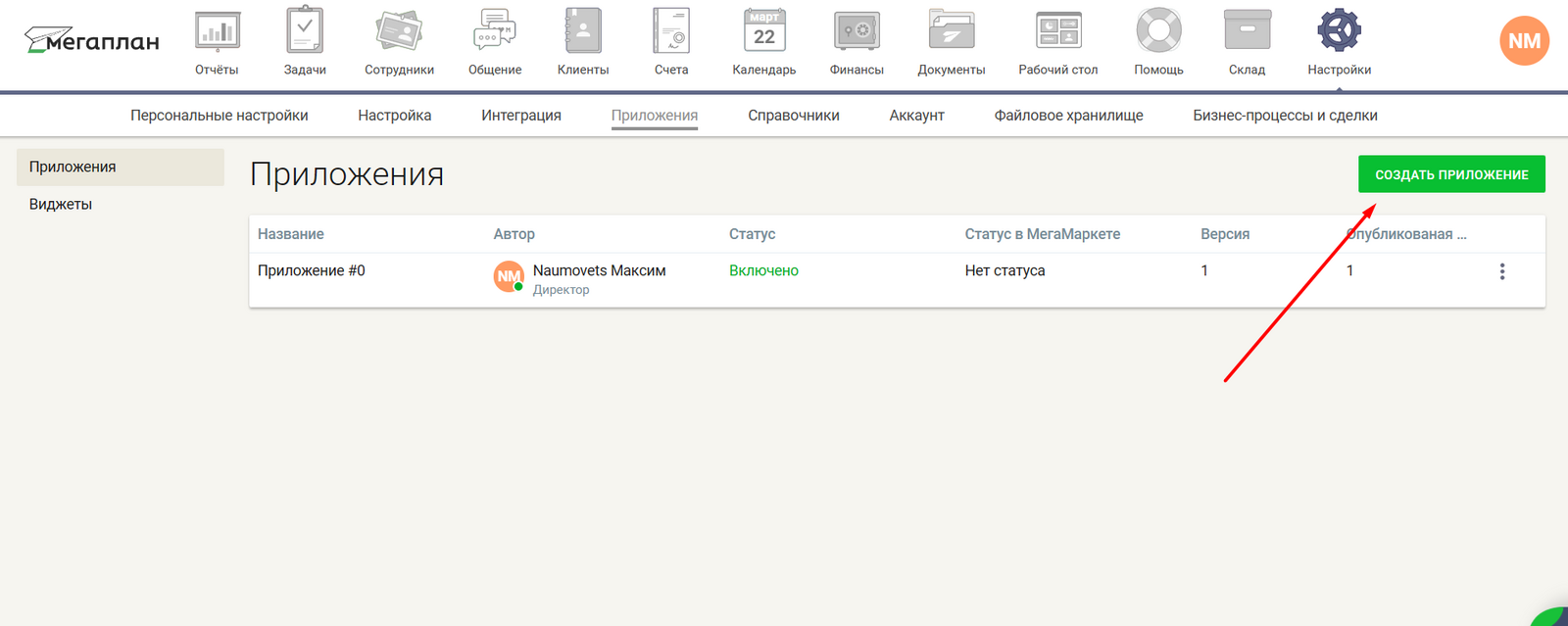The width and height of the screenshot is (1568, 626).
Task: Click the Помощь lifebuoy icon
Action: click(x=1158, y=32)
